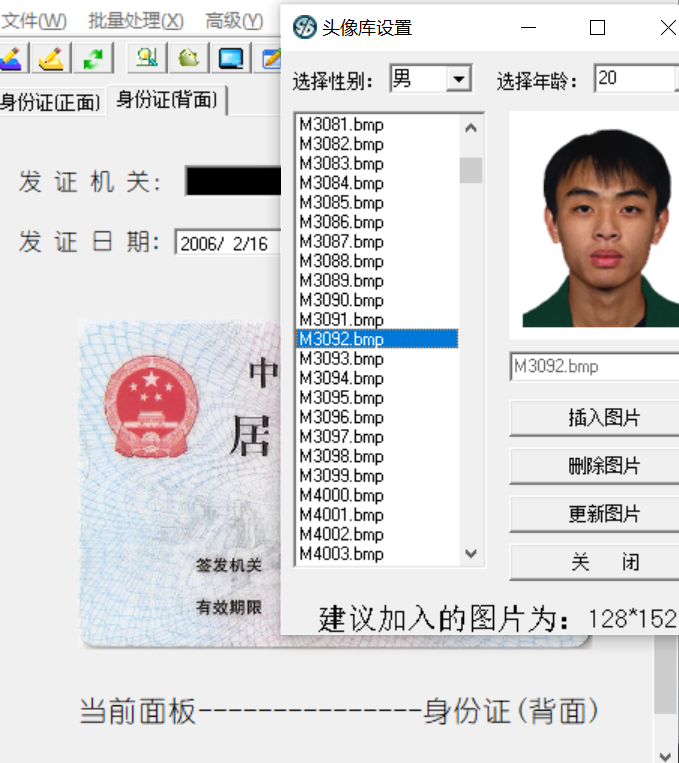This screenshot has width=679, height=763.
Task: Select M4000.bmp in the list
Action: [377, 495]
